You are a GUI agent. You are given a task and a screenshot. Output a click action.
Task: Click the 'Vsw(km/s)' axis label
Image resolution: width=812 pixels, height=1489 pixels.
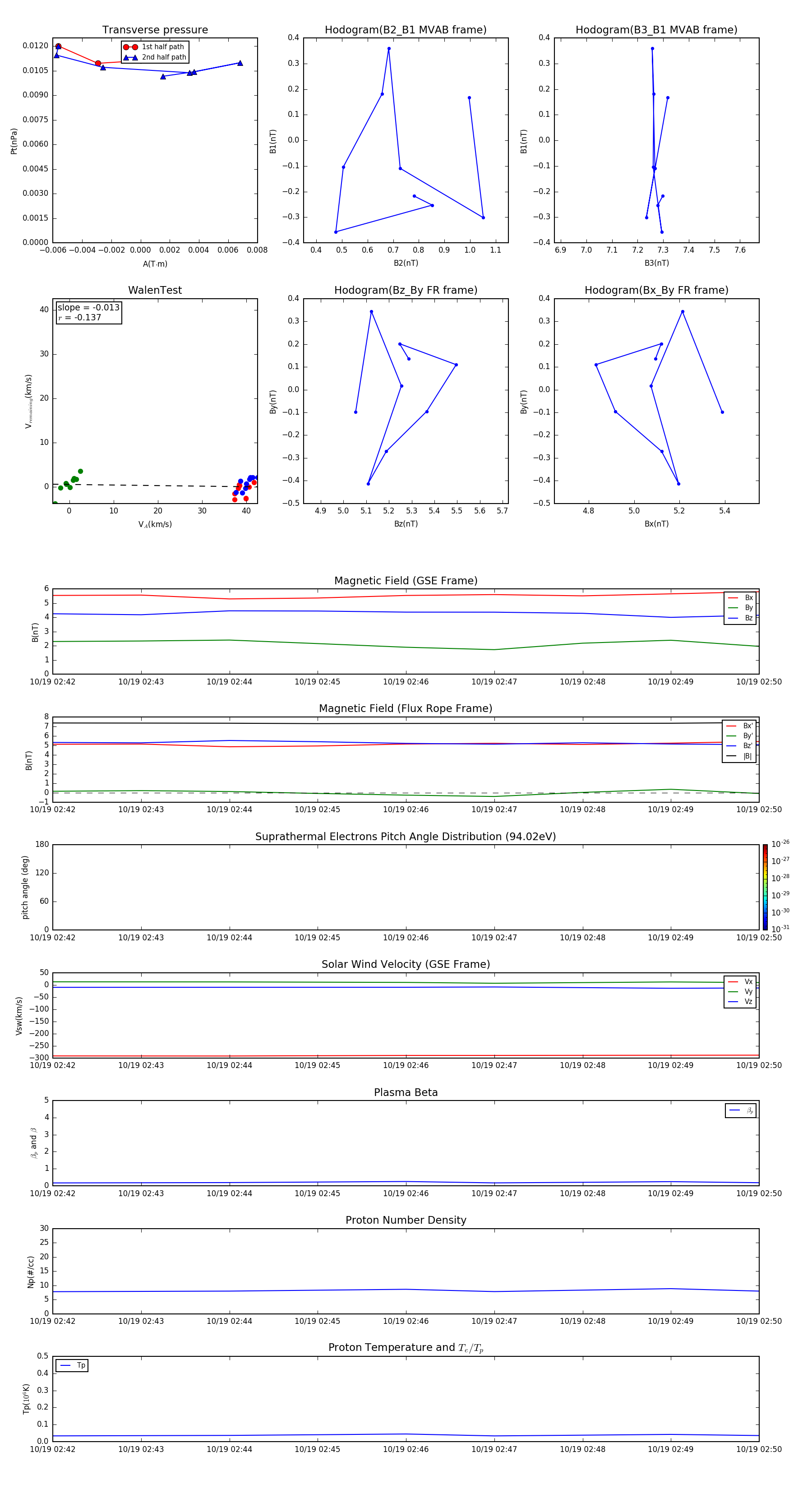tap(18, 1015)
